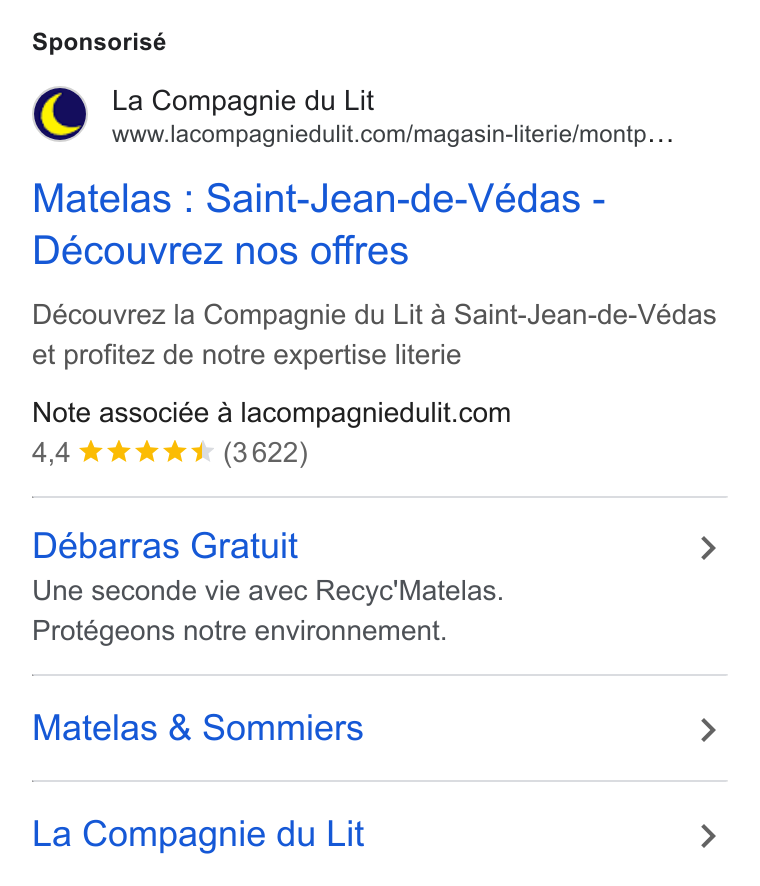The width and height of the screenshot is (760, 886).
Task: Click Note associée à lacompagniedulit.com text
Action: [x=271, y=413]
